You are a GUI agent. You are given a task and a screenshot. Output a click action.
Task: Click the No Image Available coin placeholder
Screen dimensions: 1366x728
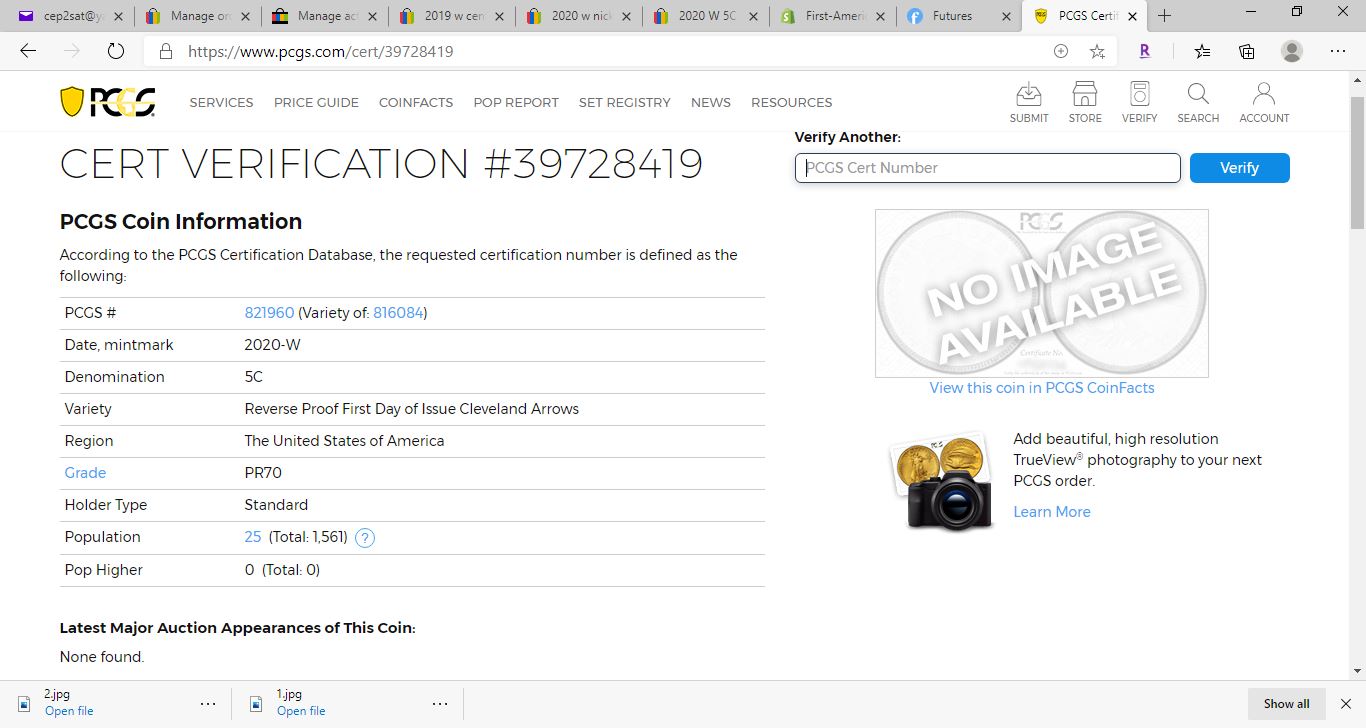(1041, 293)
